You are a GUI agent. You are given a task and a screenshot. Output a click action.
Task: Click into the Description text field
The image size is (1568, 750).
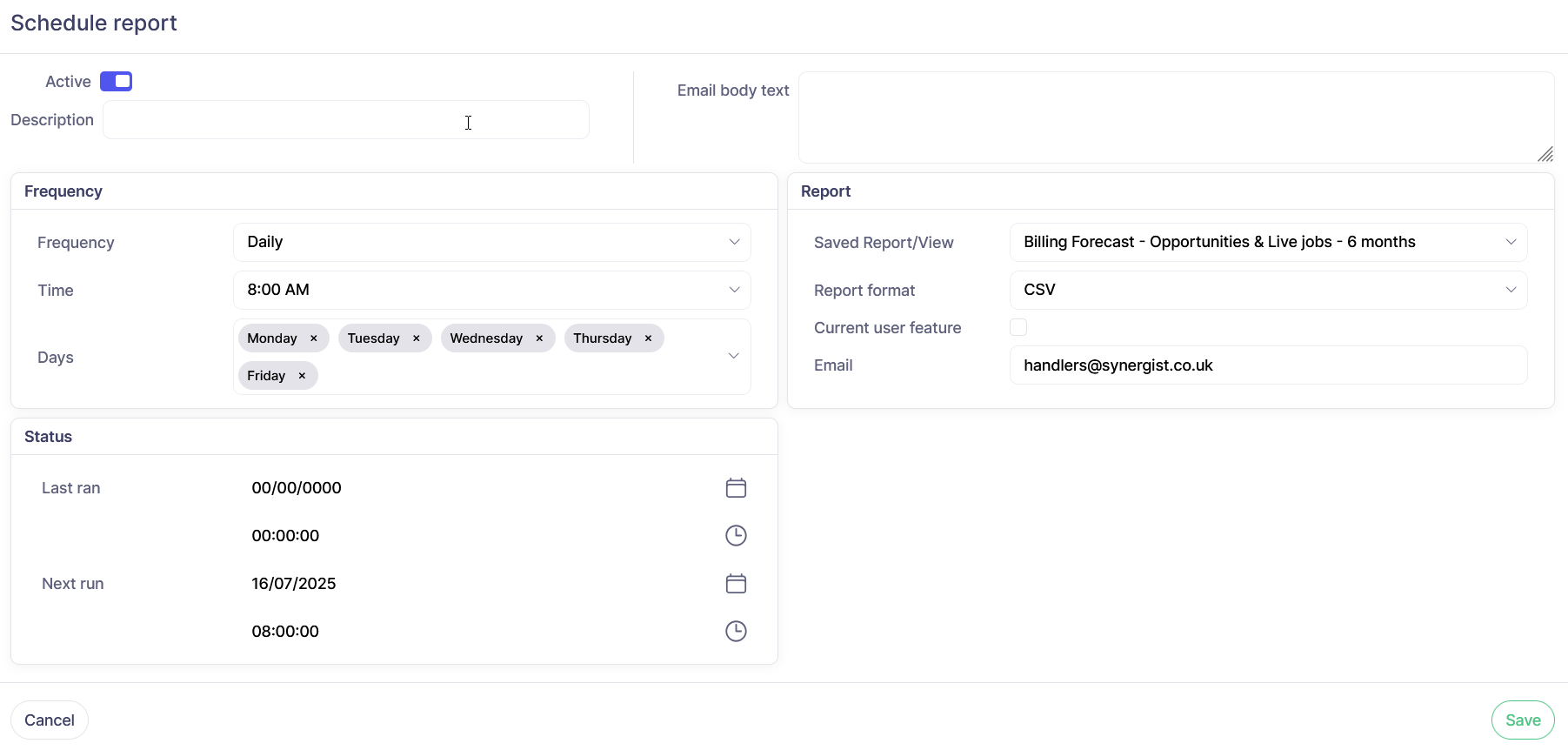pyautogui.click(x=345, y=120)
